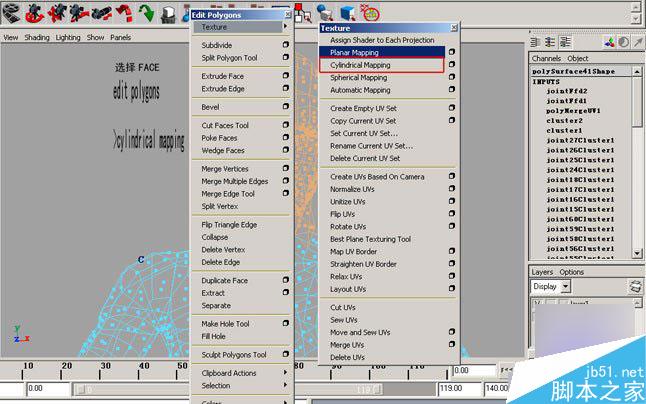Click the color channels icon above Channel Box
646x404 pixels.
tap(609, 42)
